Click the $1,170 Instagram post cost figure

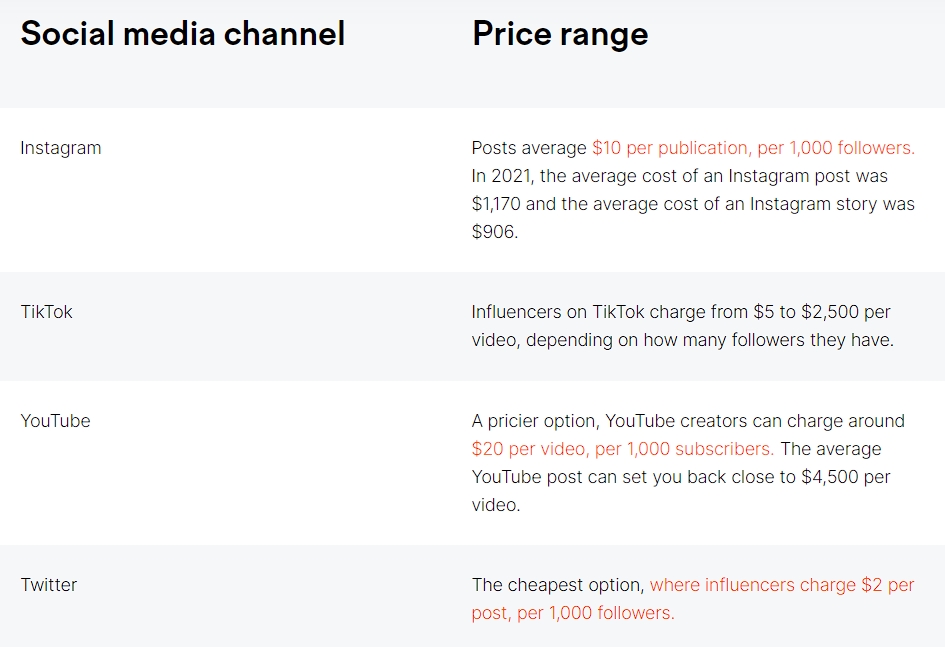coord(496,204)
